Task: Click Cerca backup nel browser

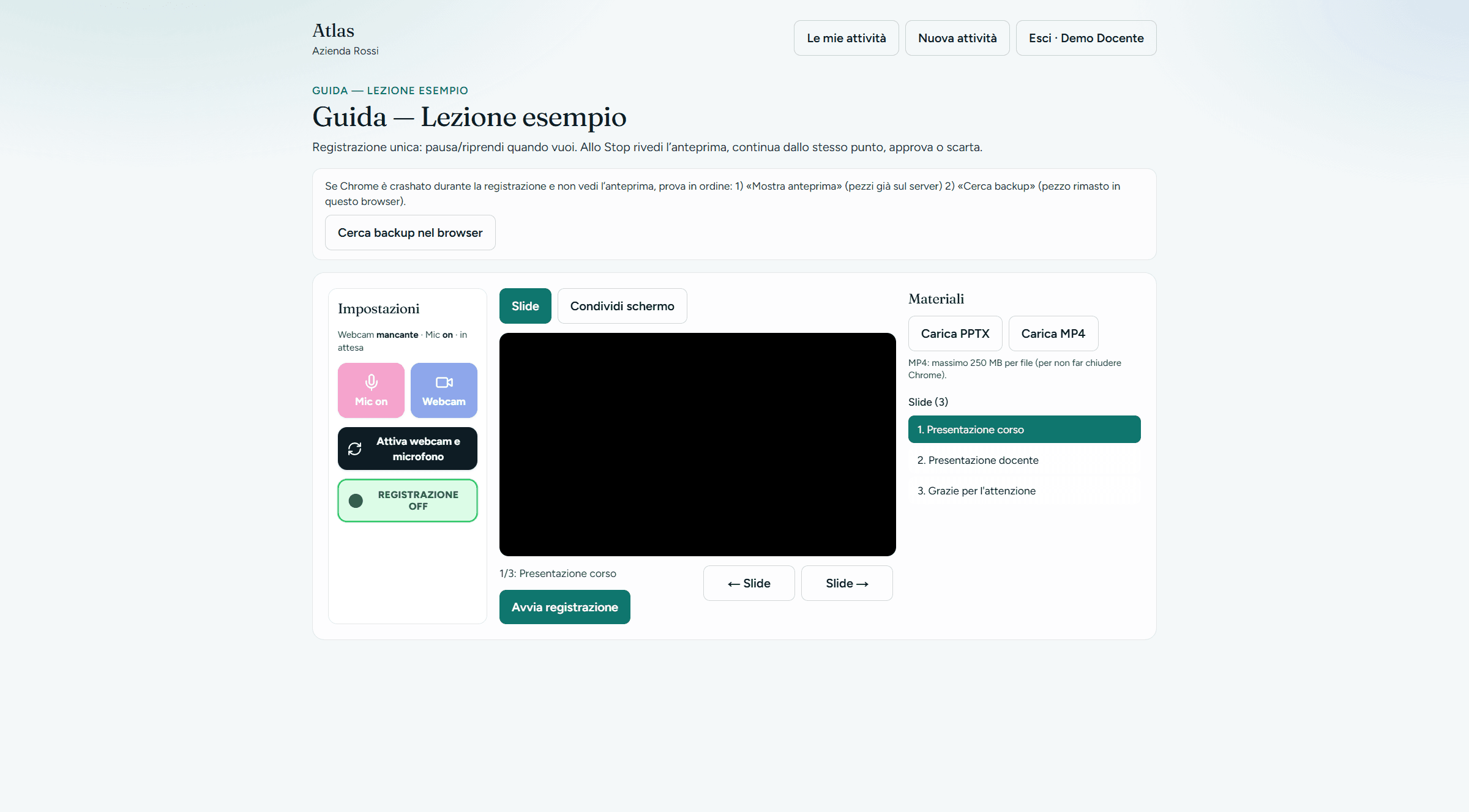Action: (410, 233)
